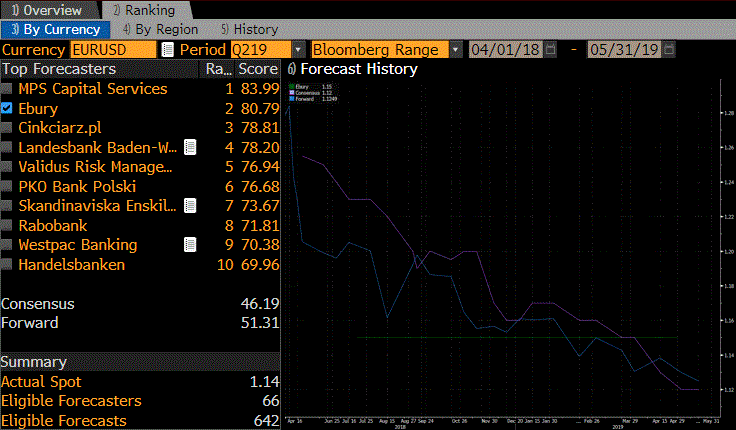This screenshot has width=736, height=430.
Task: Click the score 80.79 in the Ebury row
Action: coord(260,108)
